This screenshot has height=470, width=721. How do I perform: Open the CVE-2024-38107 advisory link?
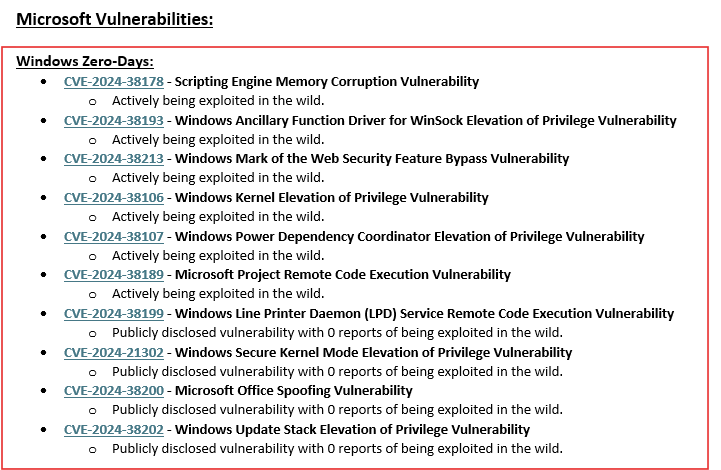(113, 237)
